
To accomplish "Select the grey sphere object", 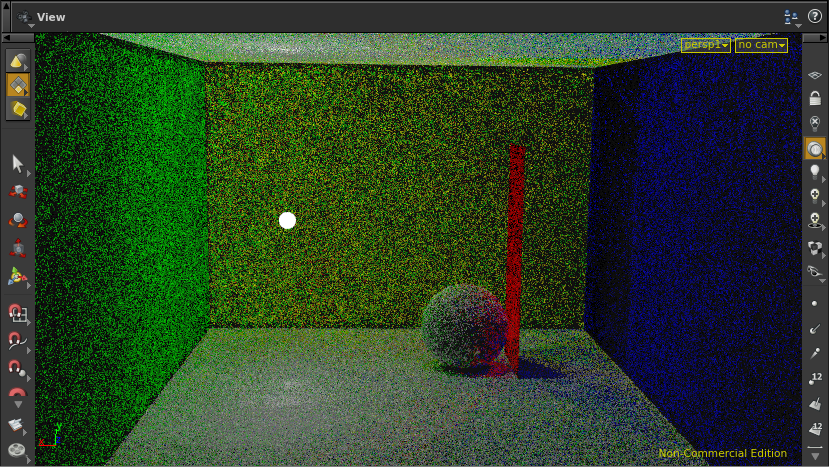I will pyautogui.click(x=464, y=327).
